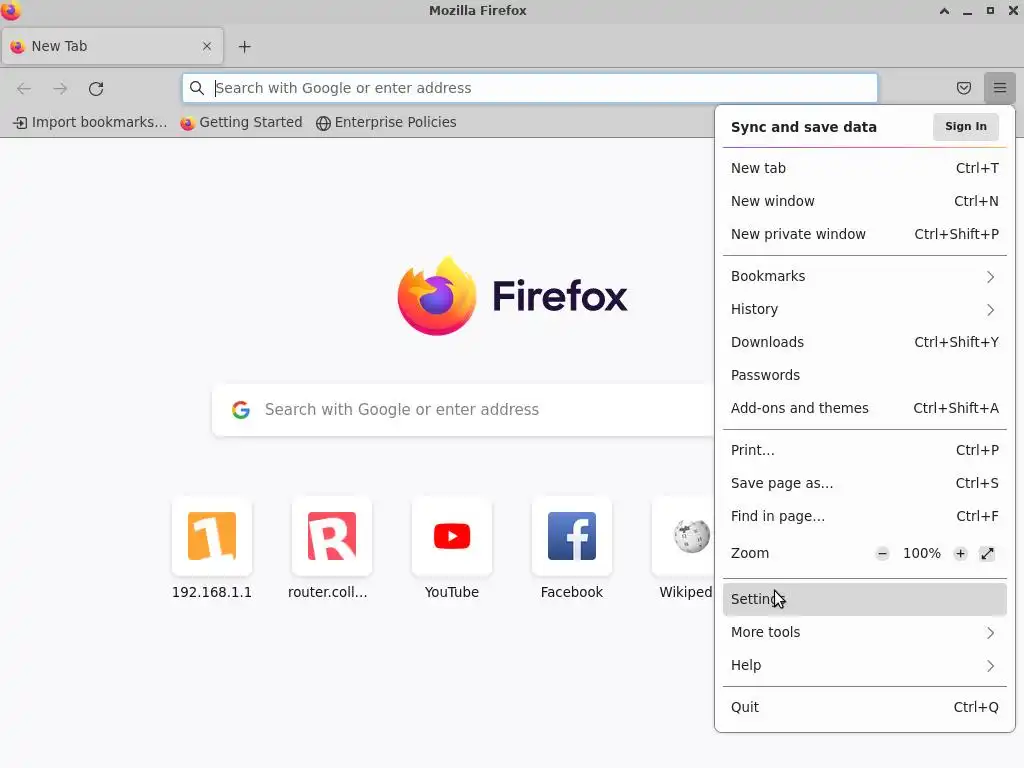Roll up the window with the arrow button
This screenshot has height=768, width=1024.
[x=944, y=11]
